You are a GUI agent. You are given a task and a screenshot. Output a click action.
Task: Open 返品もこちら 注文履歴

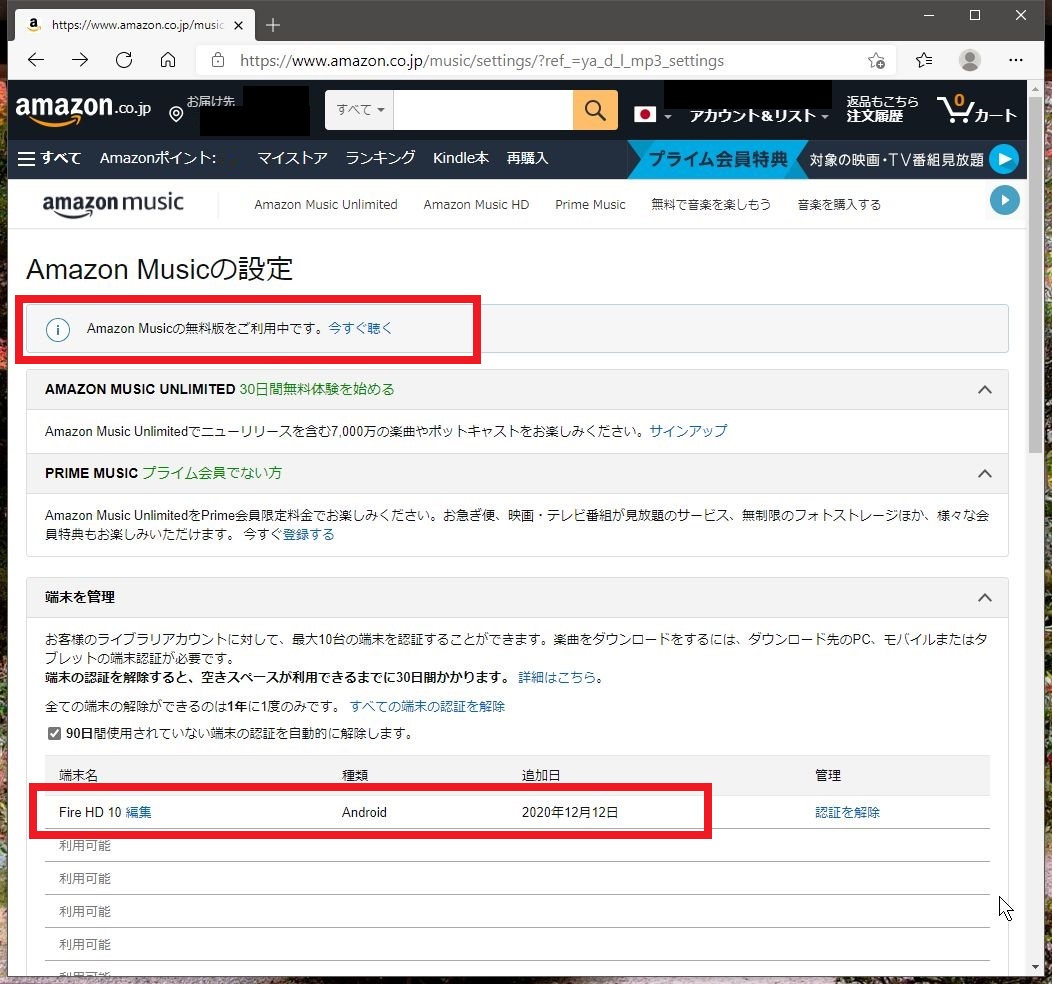[x=882, y=109]
